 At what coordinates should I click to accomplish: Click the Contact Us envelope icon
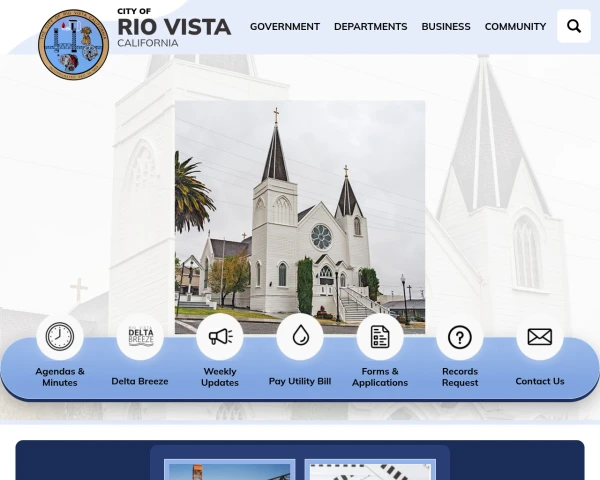pyautogui.click(x=540, y=336)
